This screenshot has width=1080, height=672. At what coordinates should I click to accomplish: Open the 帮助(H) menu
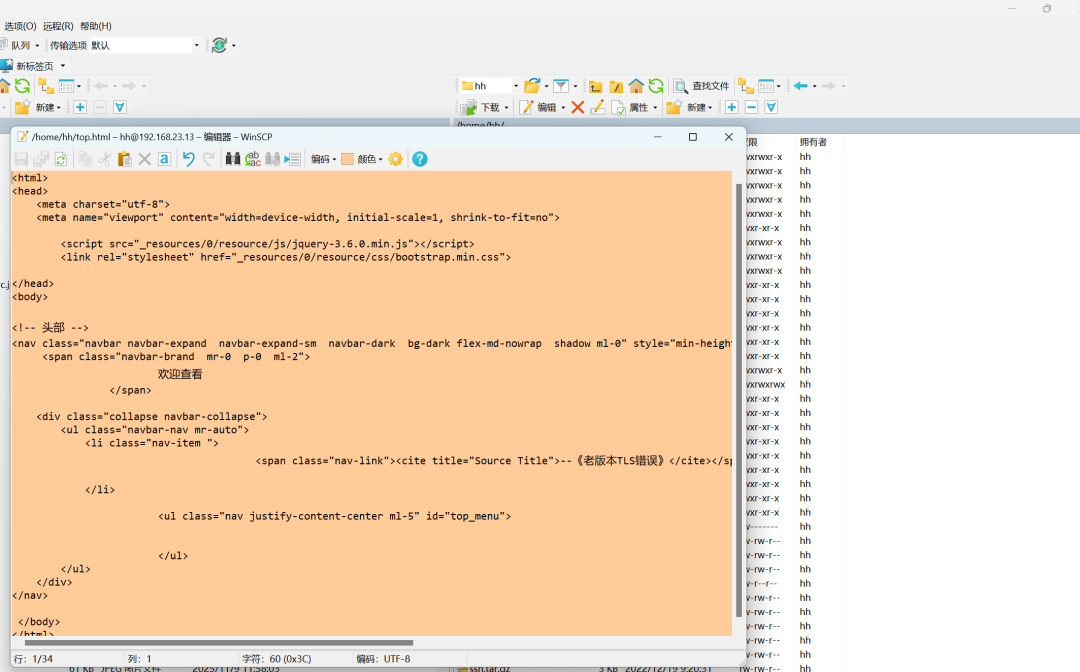96,26
